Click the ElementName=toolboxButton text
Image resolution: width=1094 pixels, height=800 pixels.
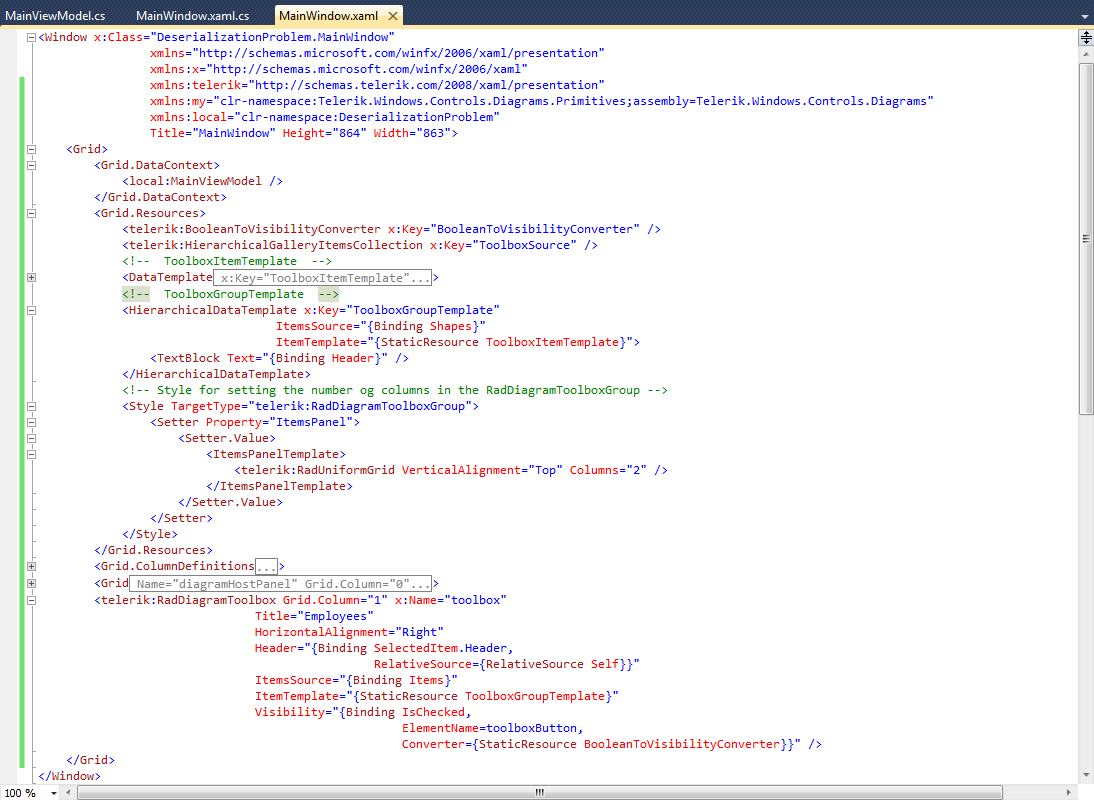(x=493, y=729)
